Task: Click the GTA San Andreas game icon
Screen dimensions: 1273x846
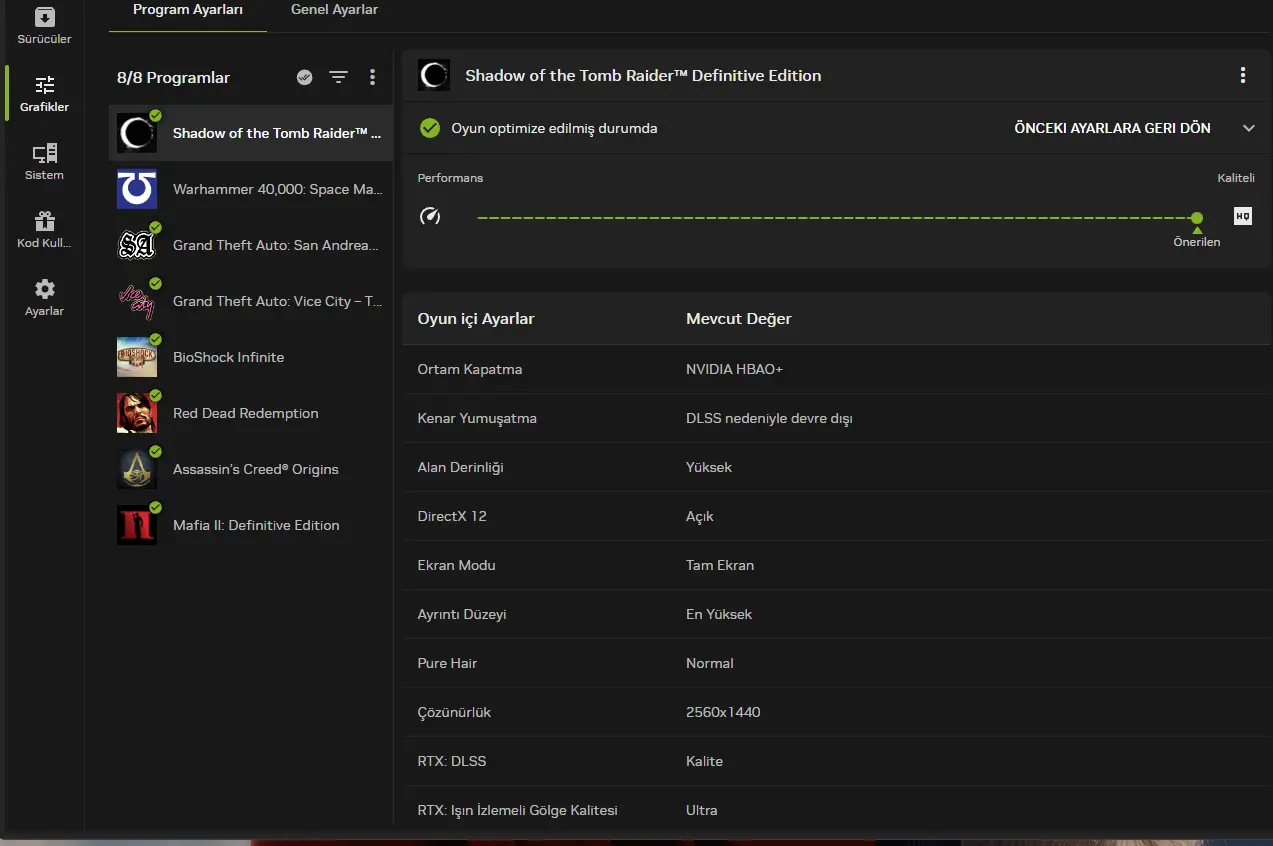Action: [x=136, y=245]
